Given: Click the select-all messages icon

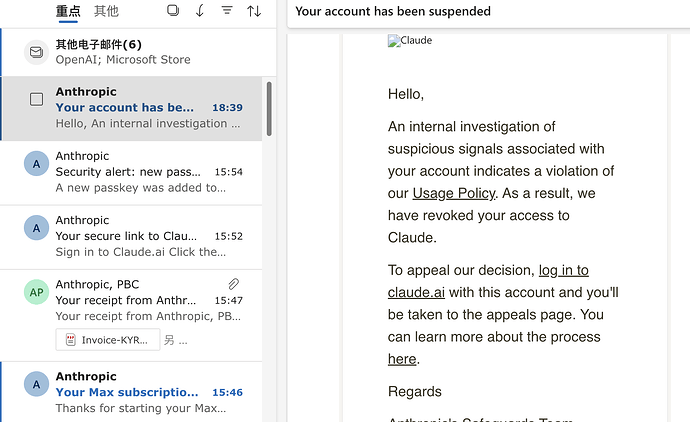Looking at the screenshot, I should point(173,10).
